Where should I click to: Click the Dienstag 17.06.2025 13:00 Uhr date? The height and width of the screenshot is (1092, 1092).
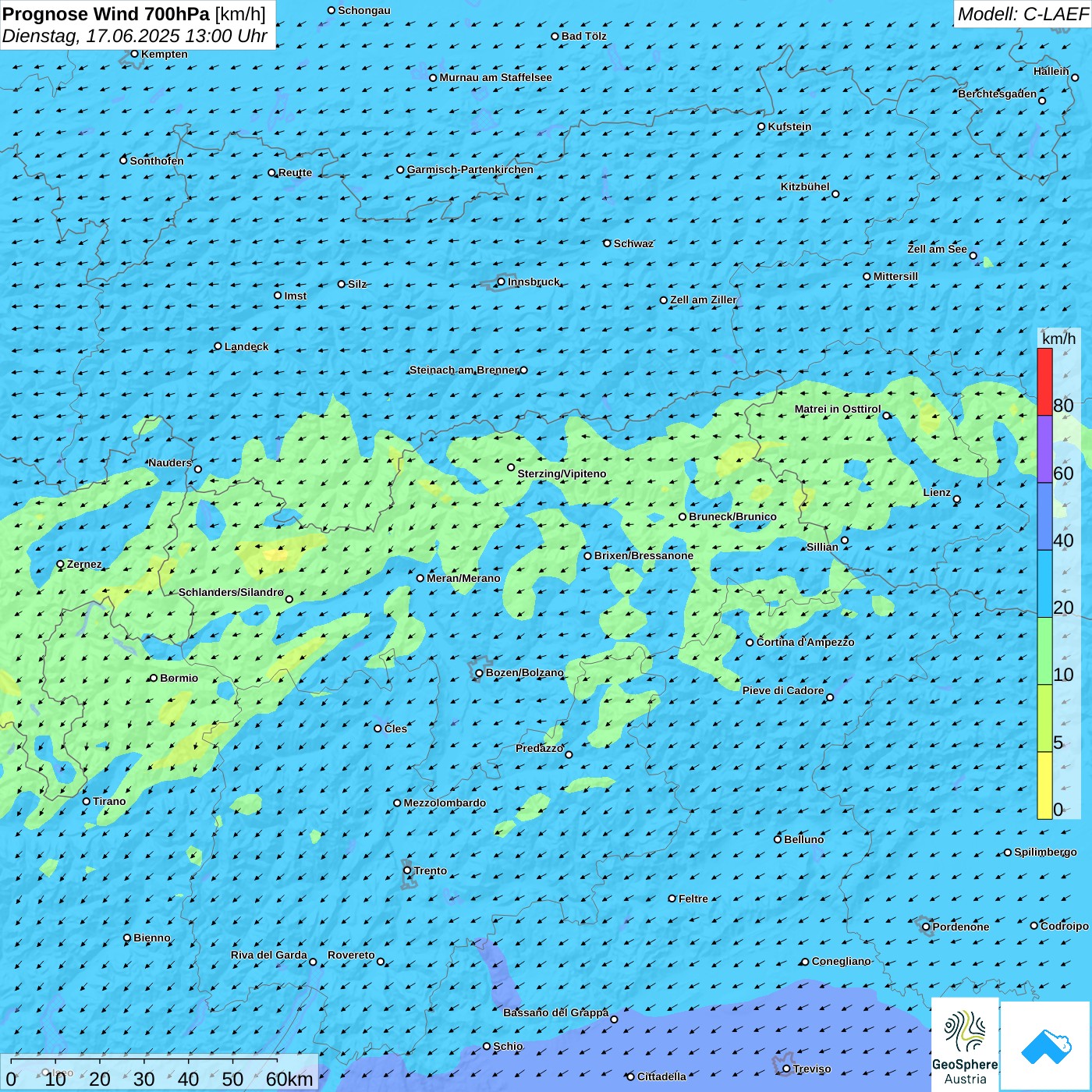(135, 36)
